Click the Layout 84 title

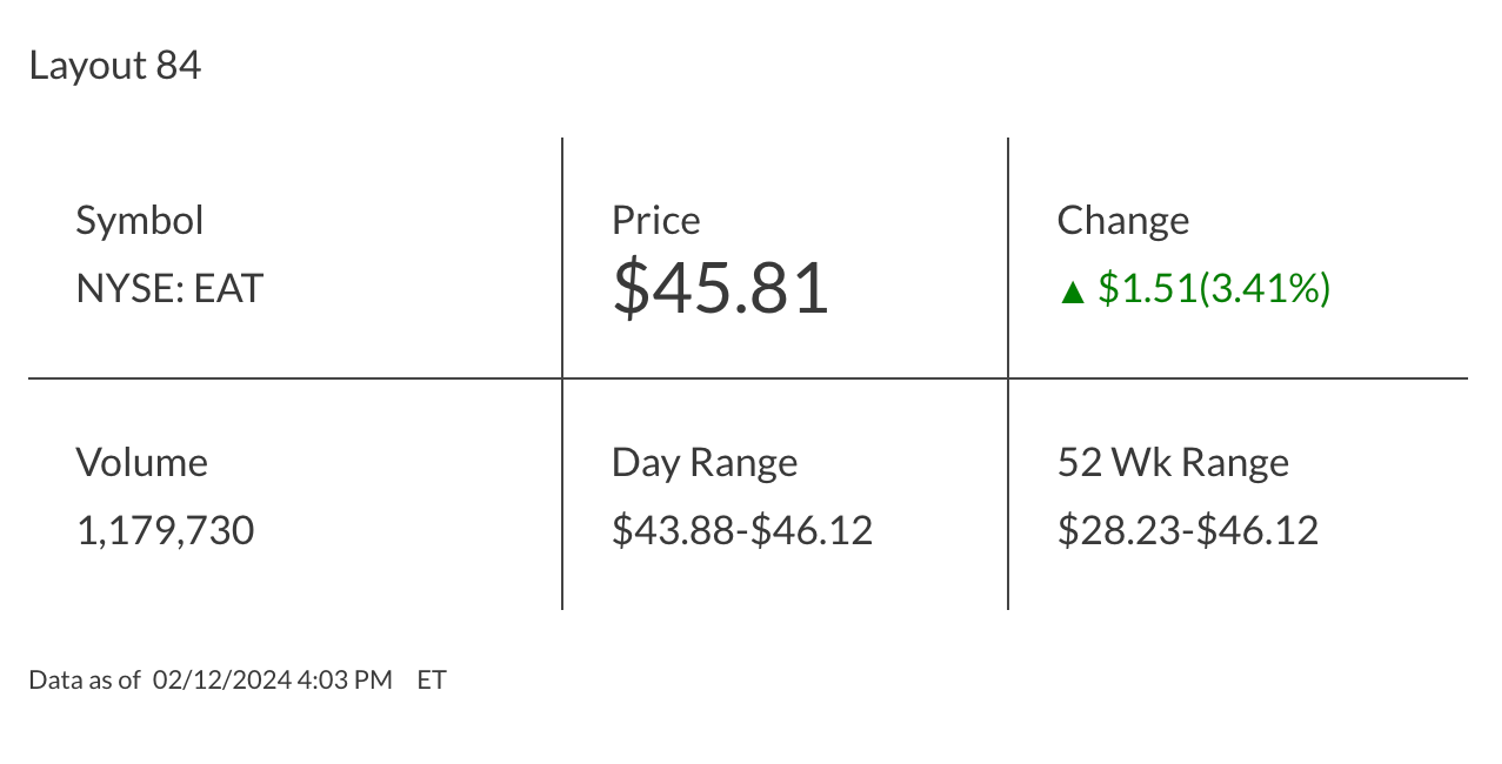(x=115, y=66)
